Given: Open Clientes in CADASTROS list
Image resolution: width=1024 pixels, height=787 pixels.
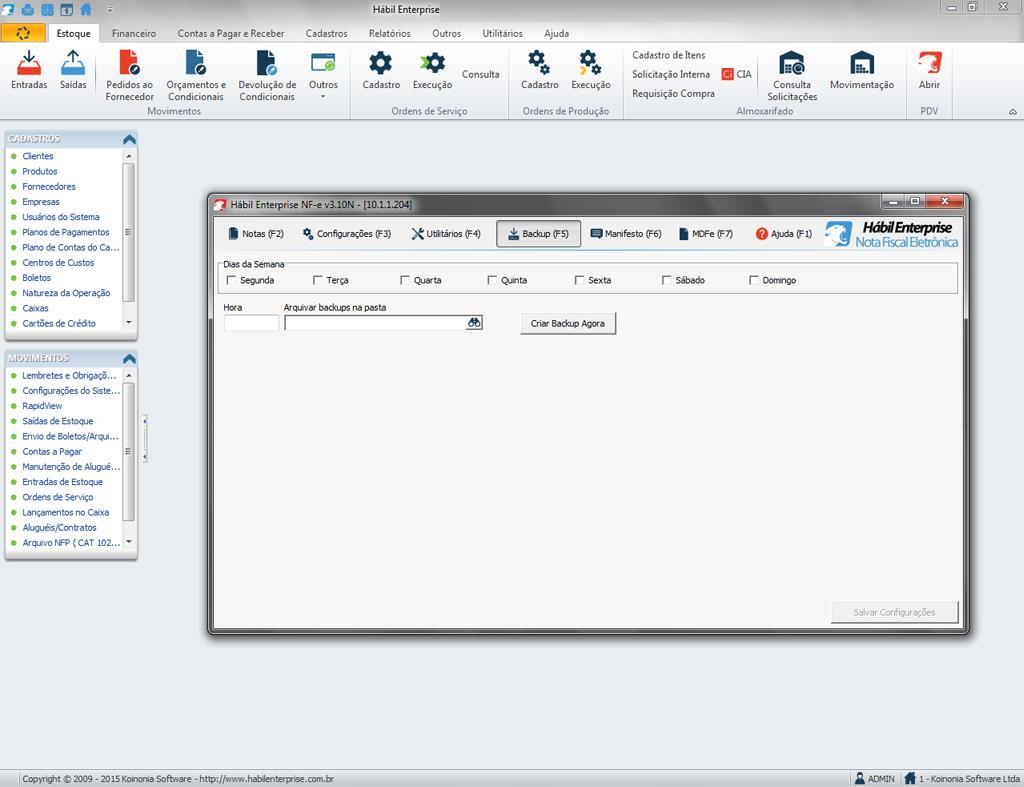Looking at the screenshot, I should tap(38, 156).
